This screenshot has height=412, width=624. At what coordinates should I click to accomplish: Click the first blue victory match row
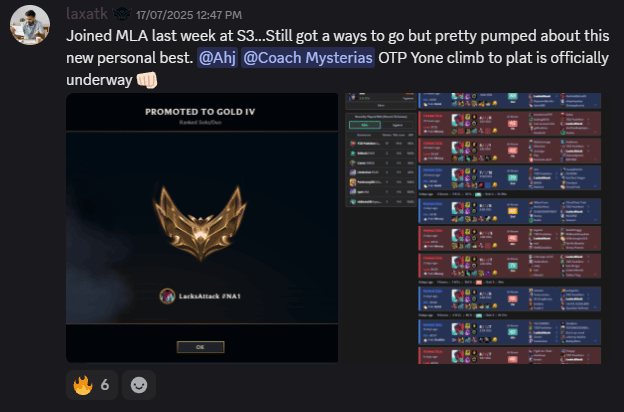pos(509,101)
